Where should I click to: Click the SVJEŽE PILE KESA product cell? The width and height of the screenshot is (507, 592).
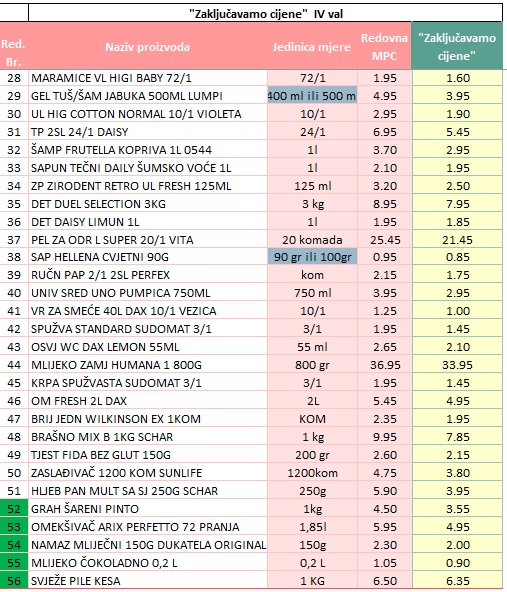[x=148, y=581]
